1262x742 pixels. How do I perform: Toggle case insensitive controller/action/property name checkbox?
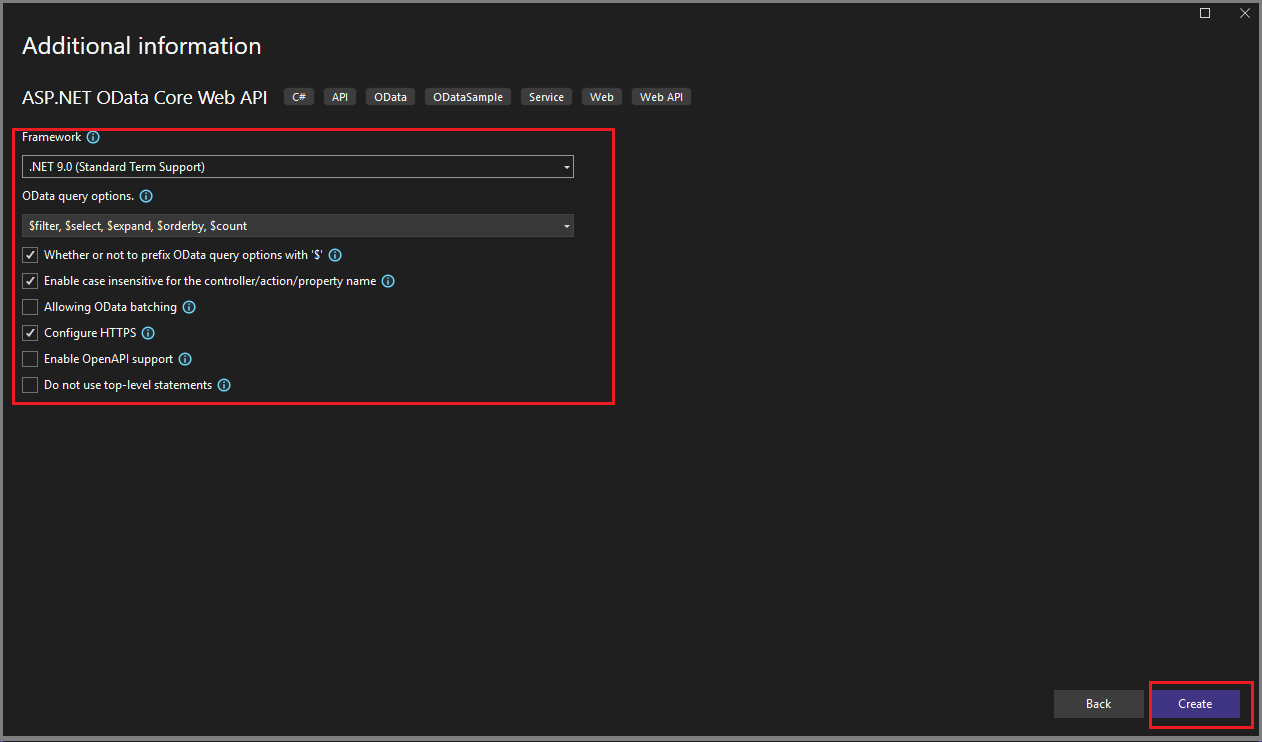coord(30,281)
